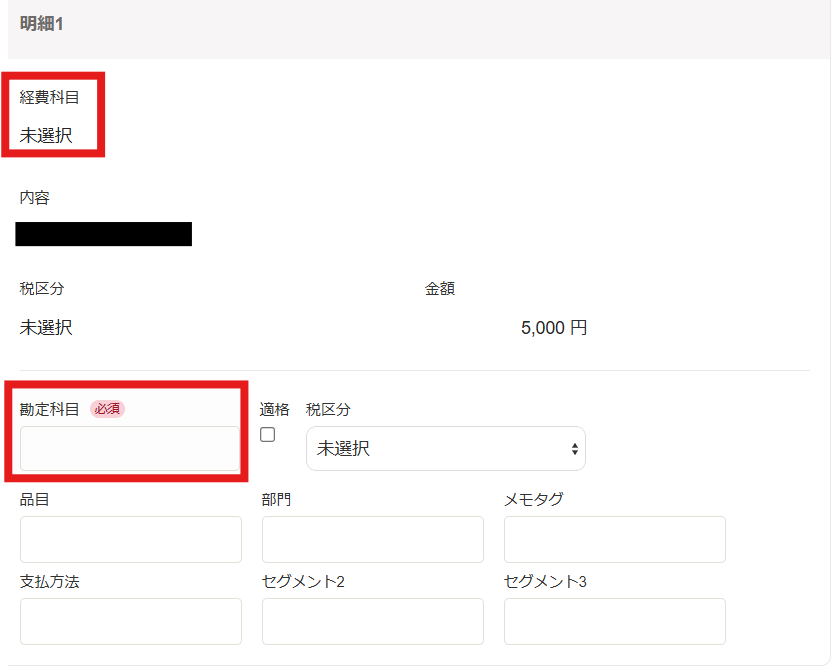Click the 明細1 section header
The image size is (836, 670).
(42, 24)
